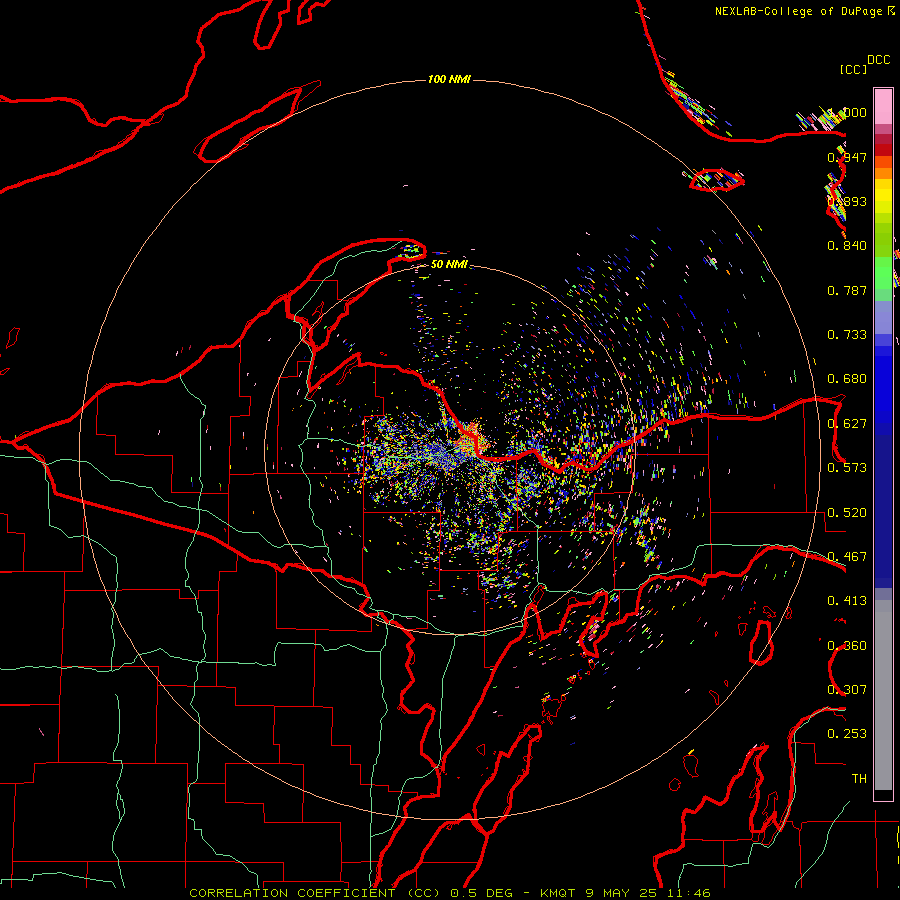Select the 0.680 legend value
Viewport: 900px width, 900px height.
coord(847,379)
